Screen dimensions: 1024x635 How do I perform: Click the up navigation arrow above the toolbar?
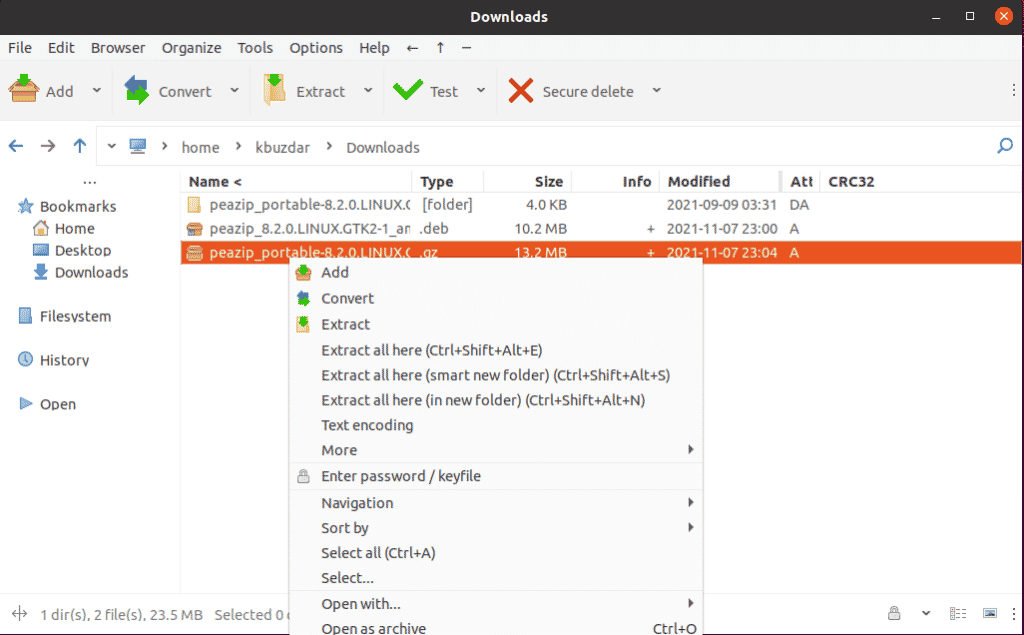[x=441, y=47]
